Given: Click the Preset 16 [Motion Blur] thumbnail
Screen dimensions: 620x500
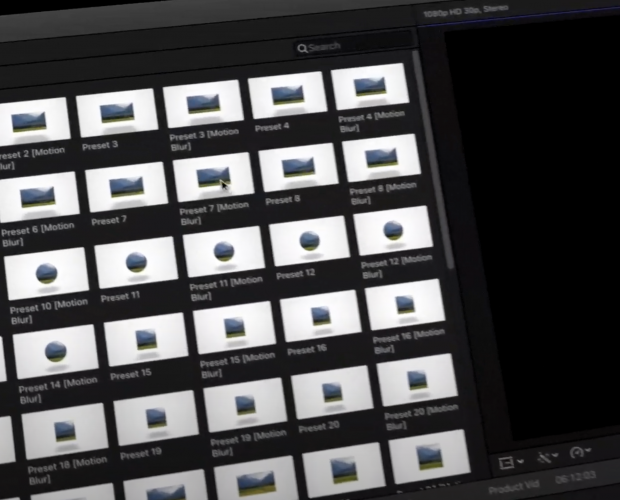Looking at the screenshot, I should tap(405, 304).
